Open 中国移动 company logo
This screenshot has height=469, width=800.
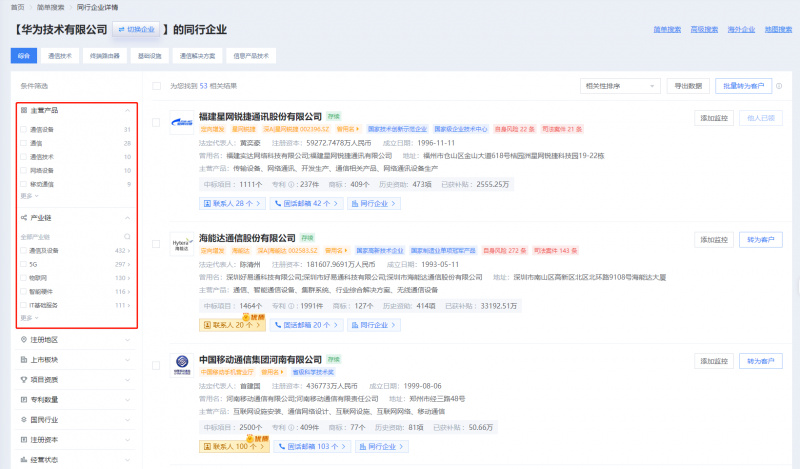tap(182, 365)
